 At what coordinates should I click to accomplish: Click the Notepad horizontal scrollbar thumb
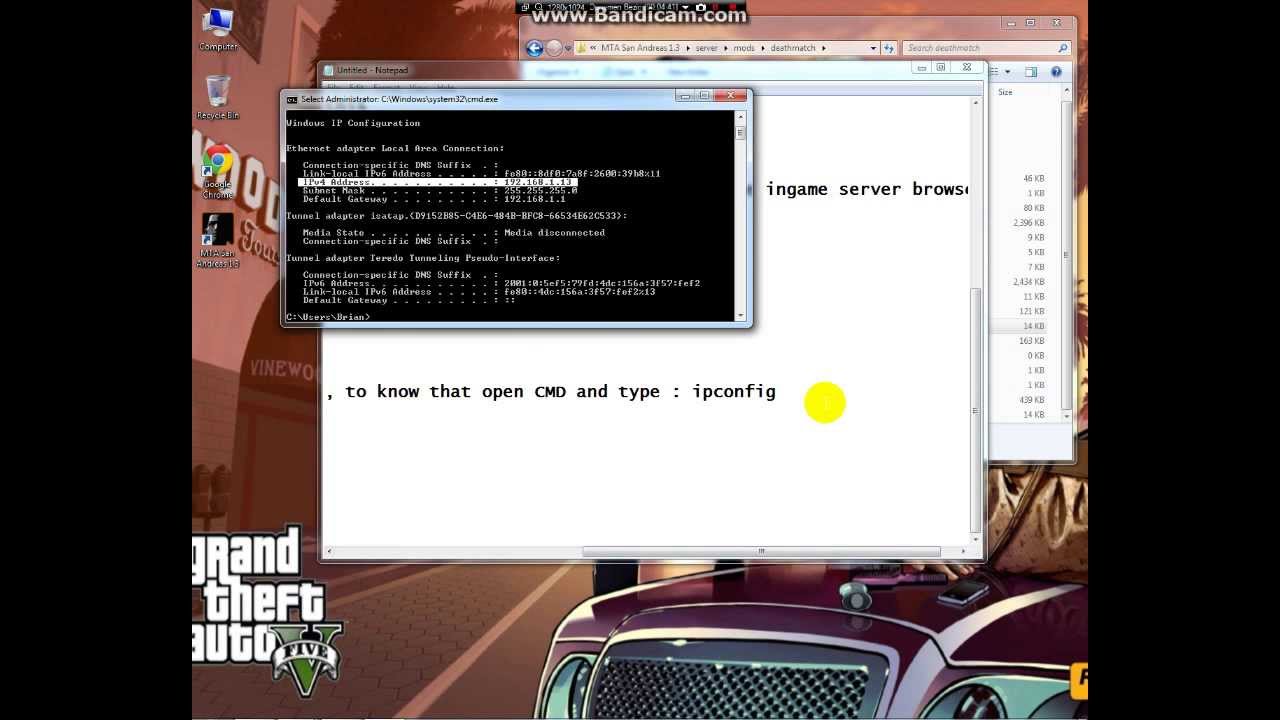[761, 551]
